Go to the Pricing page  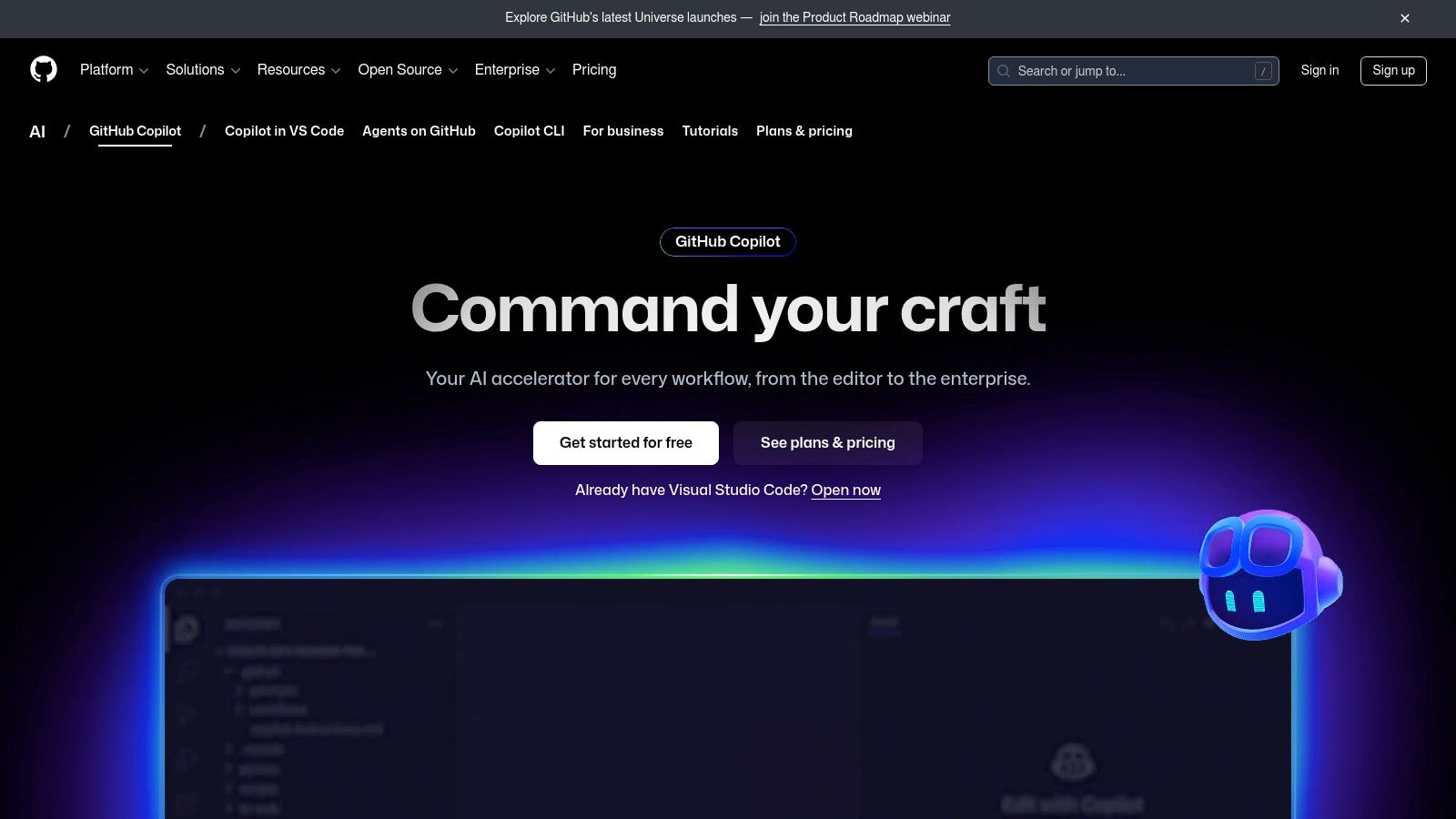594,70
